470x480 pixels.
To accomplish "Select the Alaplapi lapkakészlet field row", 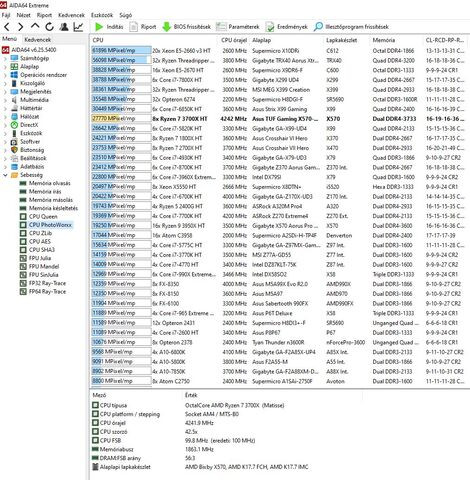I will [x=200, y=467].
